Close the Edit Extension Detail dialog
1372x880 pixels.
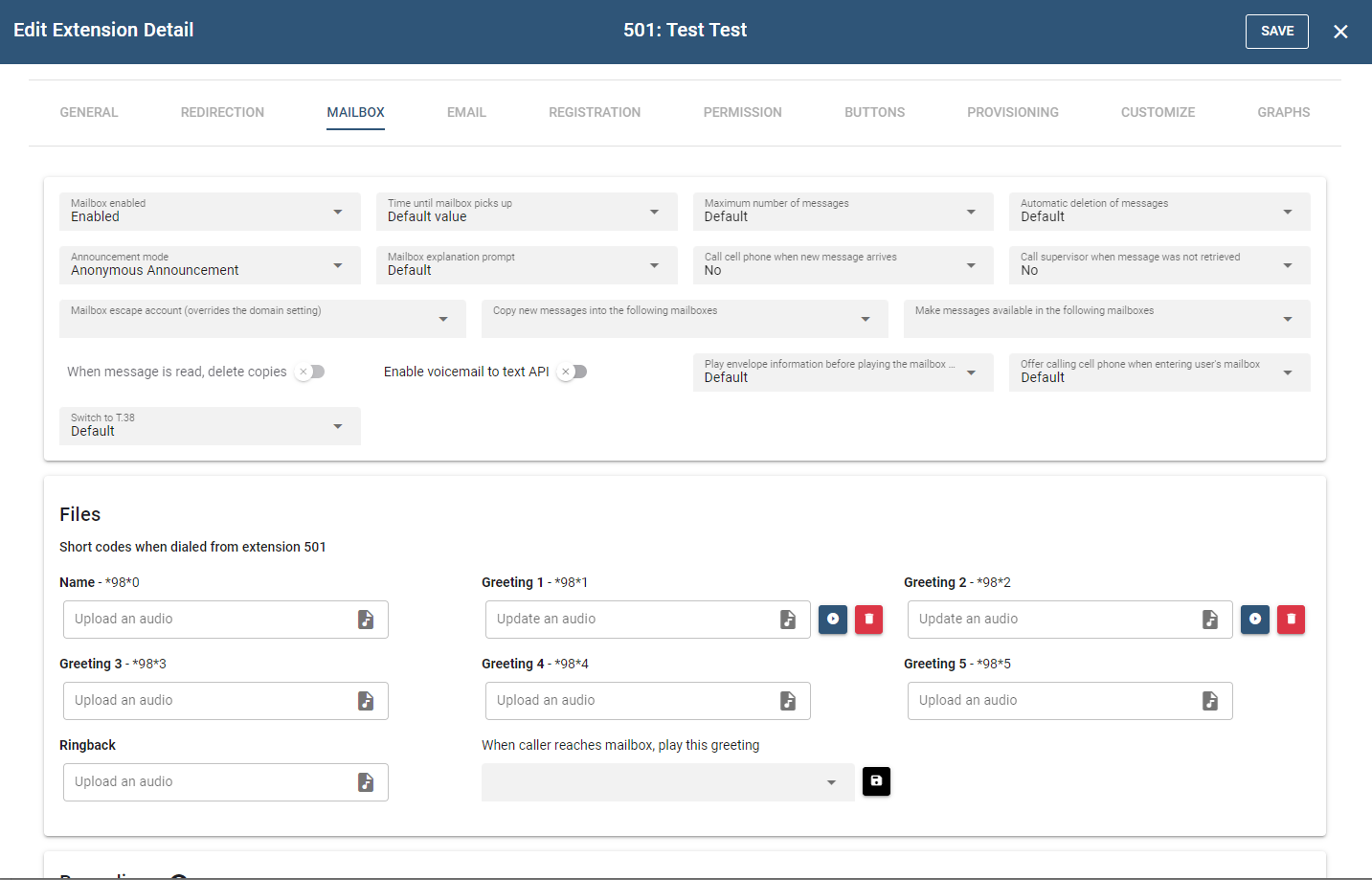pyautogui.click(x=1340, y=32)
